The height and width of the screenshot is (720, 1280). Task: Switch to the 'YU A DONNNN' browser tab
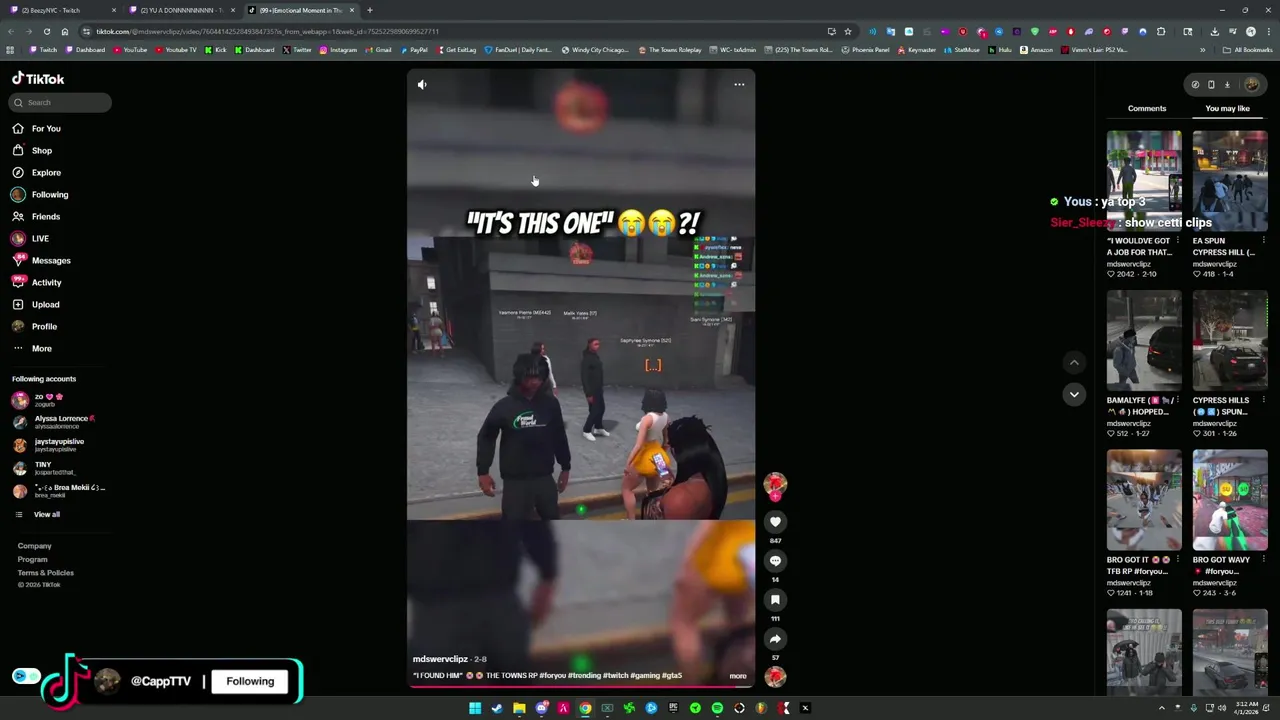181,10
